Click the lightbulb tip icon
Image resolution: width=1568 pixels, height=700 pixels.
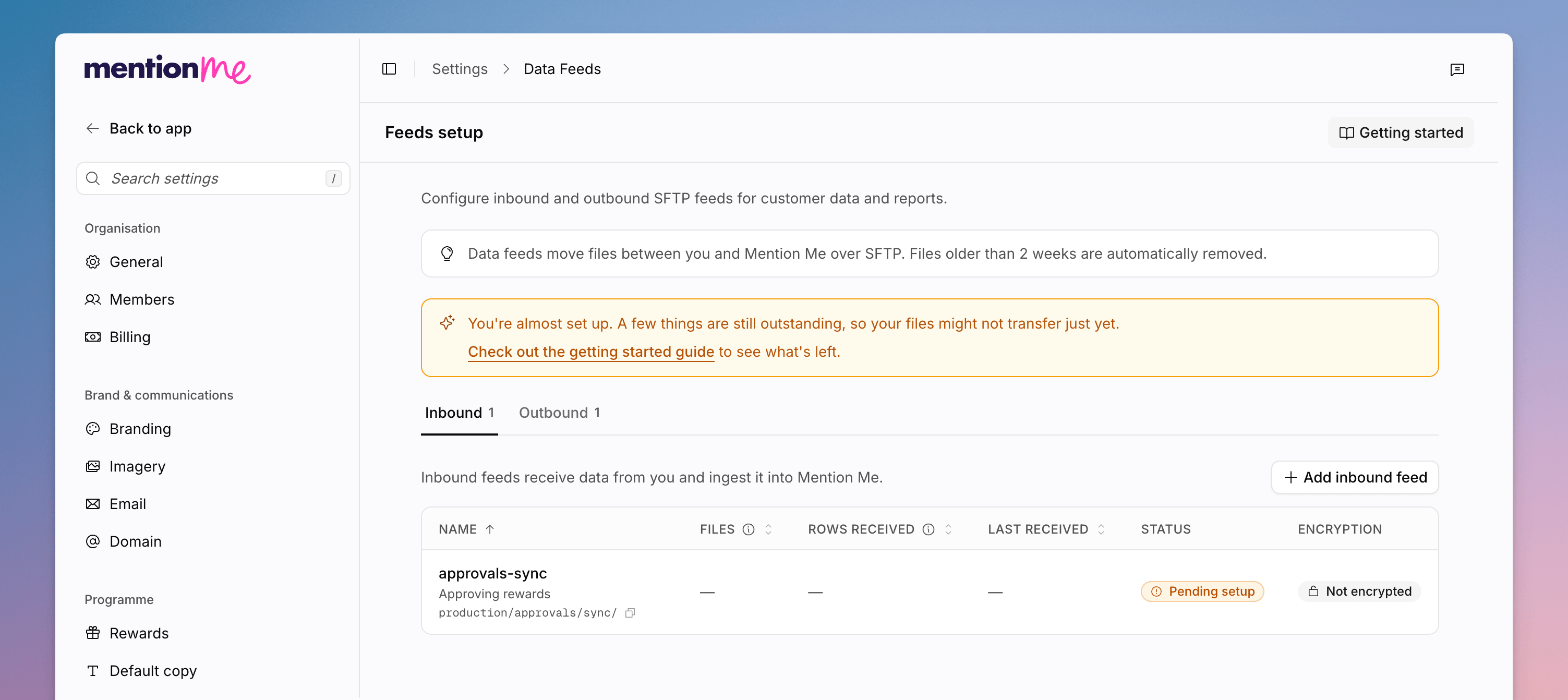(x=447, y=253)
